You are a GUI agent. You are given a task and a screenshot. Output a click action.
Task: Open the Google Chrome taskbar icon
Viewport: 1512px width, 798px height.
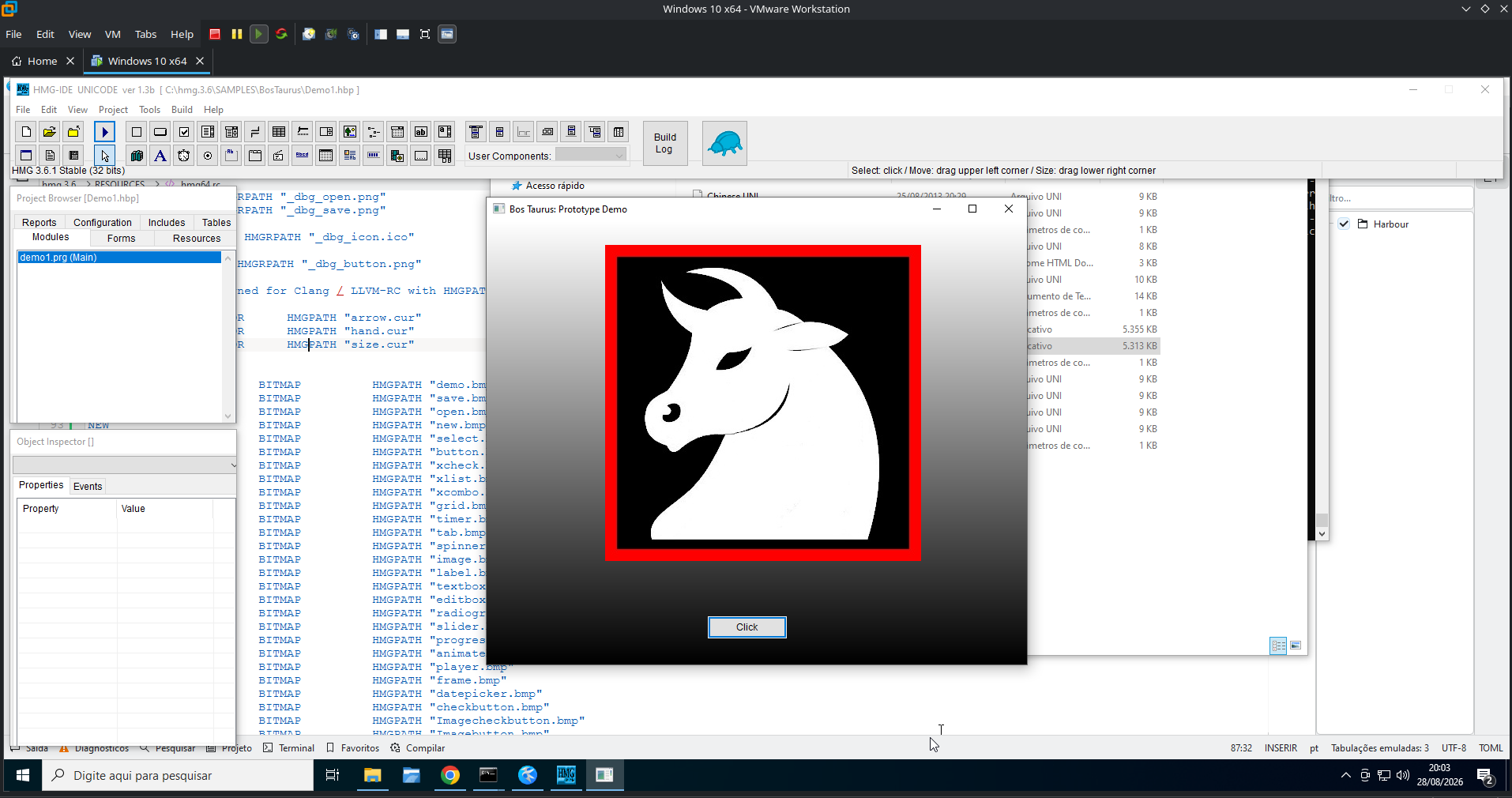[x=450, y=776]
